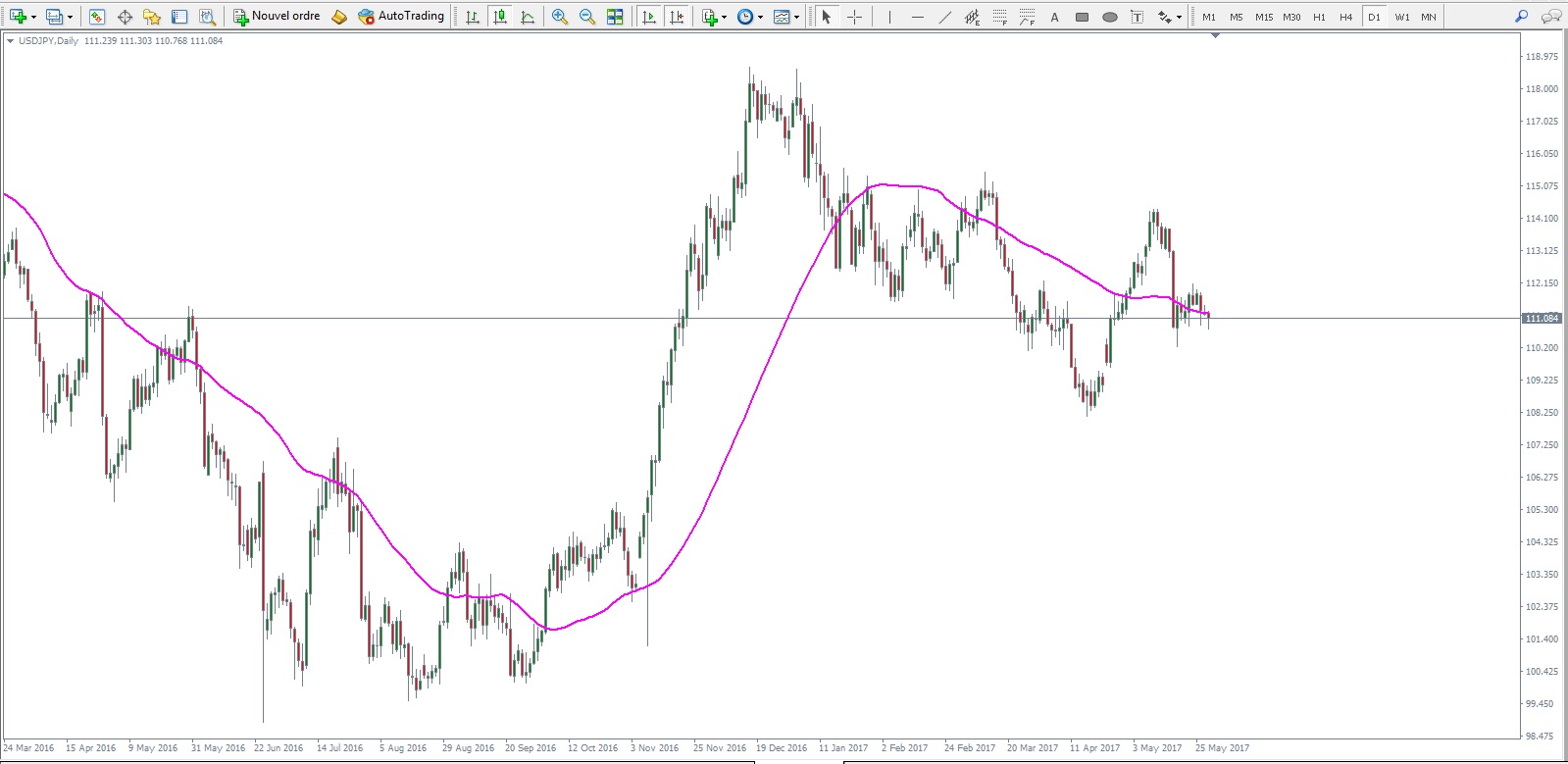
Task: Switch to the M1 timeframe
Action: pyautogui.click(x=1209, y=17)
